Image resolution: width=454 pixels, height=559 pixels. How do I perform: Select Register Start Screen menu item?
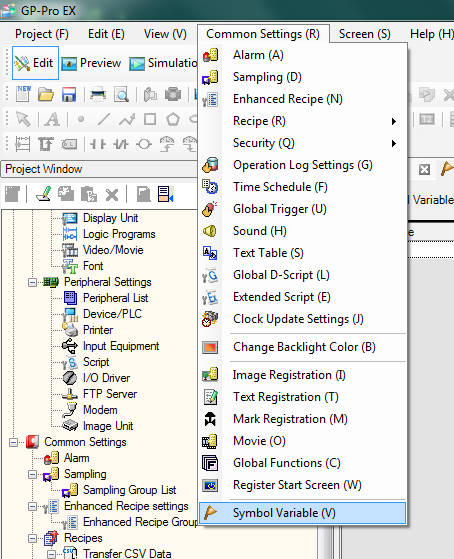point(302,485)
